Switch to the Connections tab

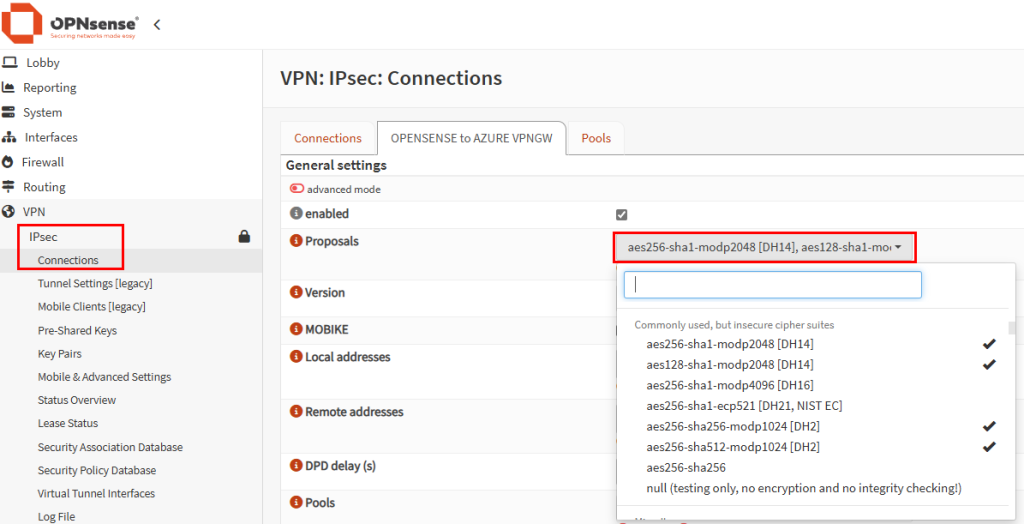coord(327,138)
